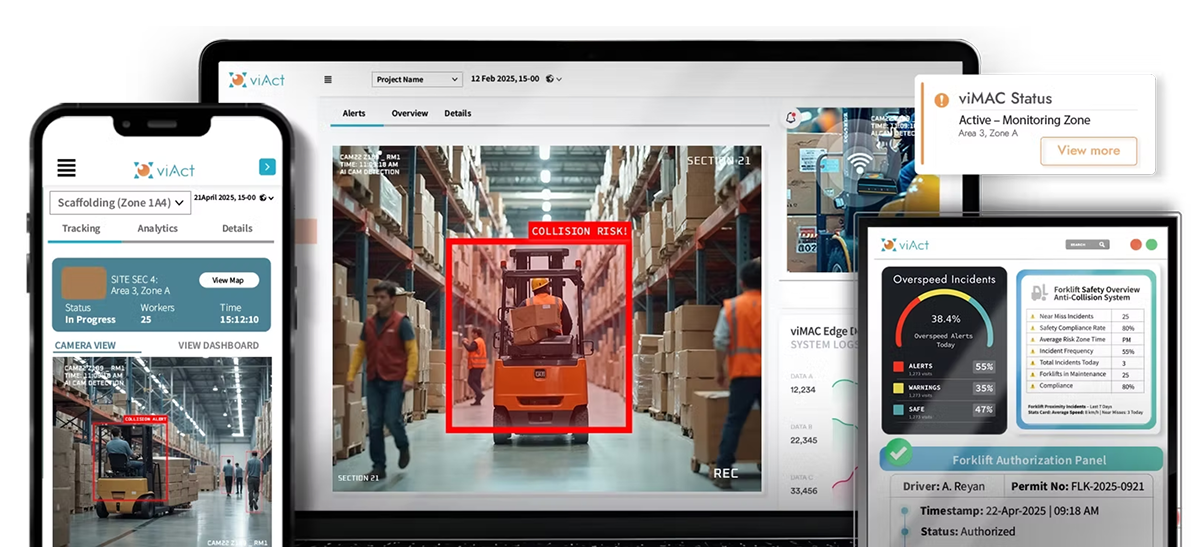Click the Forklift Authorization Panel header
Image resolution: width=1200 pixels, height=547 pixels.
click(x=1021, y=459)
